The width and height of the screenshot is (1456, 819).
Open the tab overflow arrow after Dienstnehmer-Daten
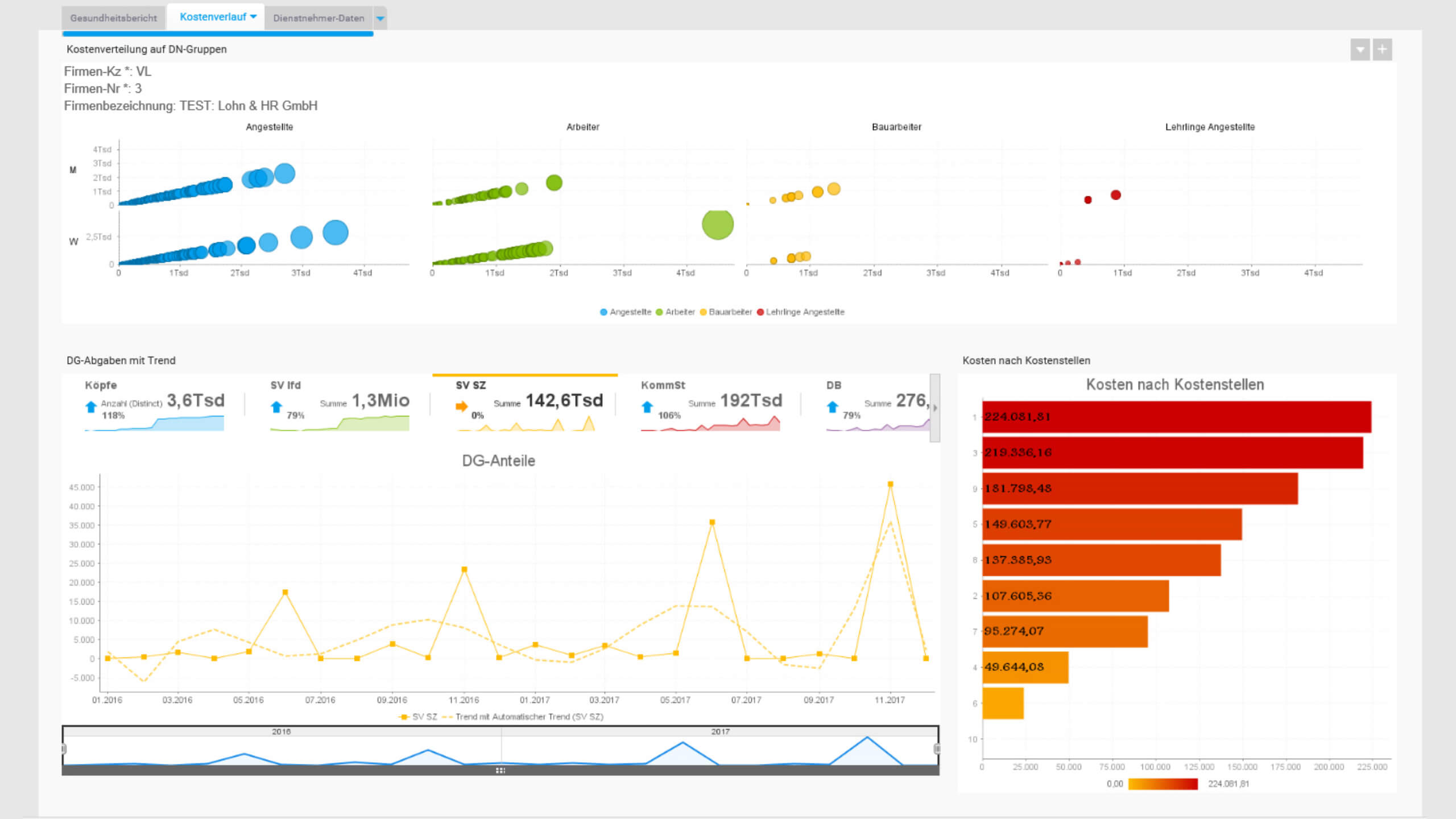tap(380, 18)
